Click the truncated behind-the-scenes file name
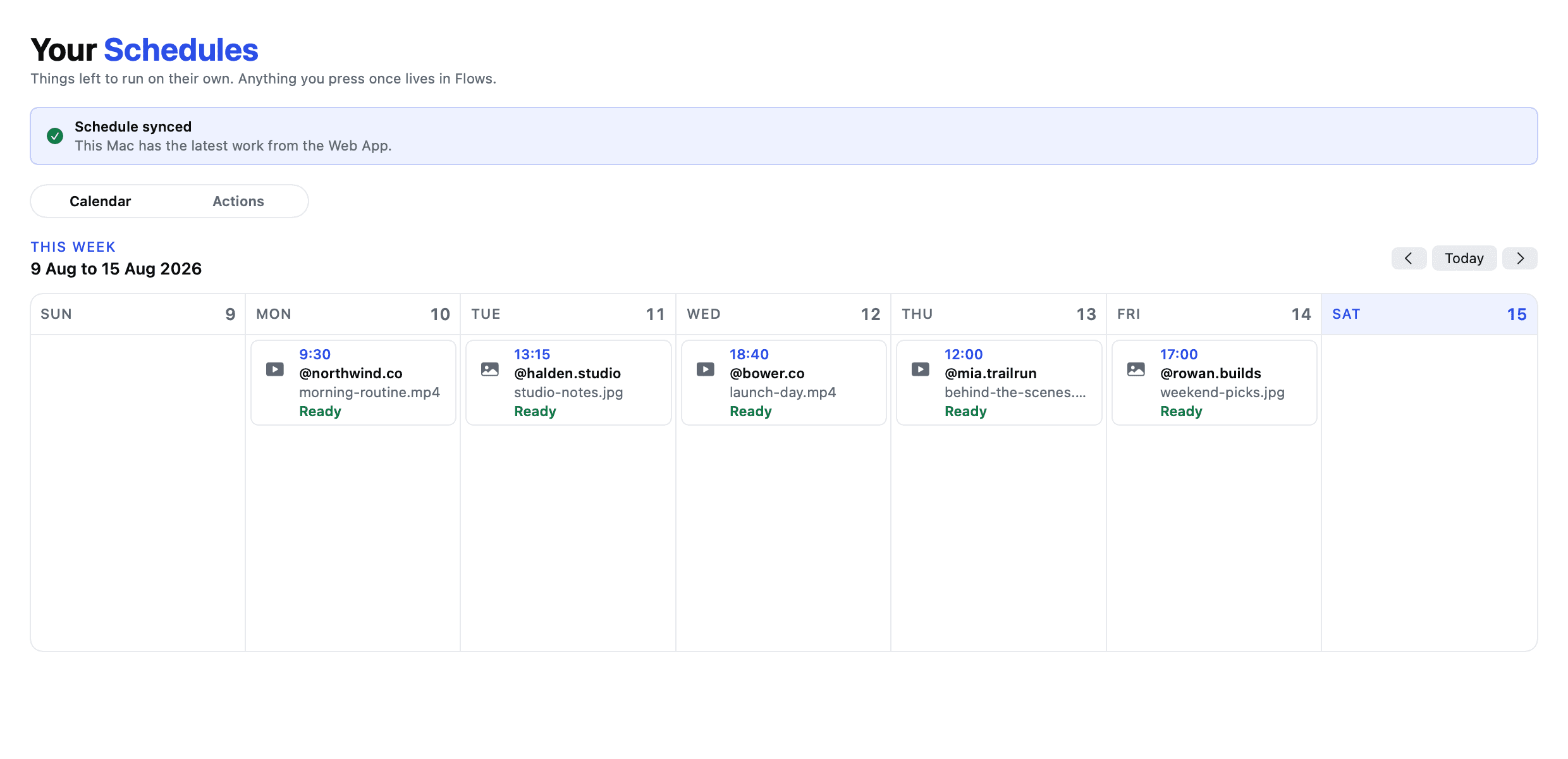1568x759 pixels. [x=1015, y=392]
